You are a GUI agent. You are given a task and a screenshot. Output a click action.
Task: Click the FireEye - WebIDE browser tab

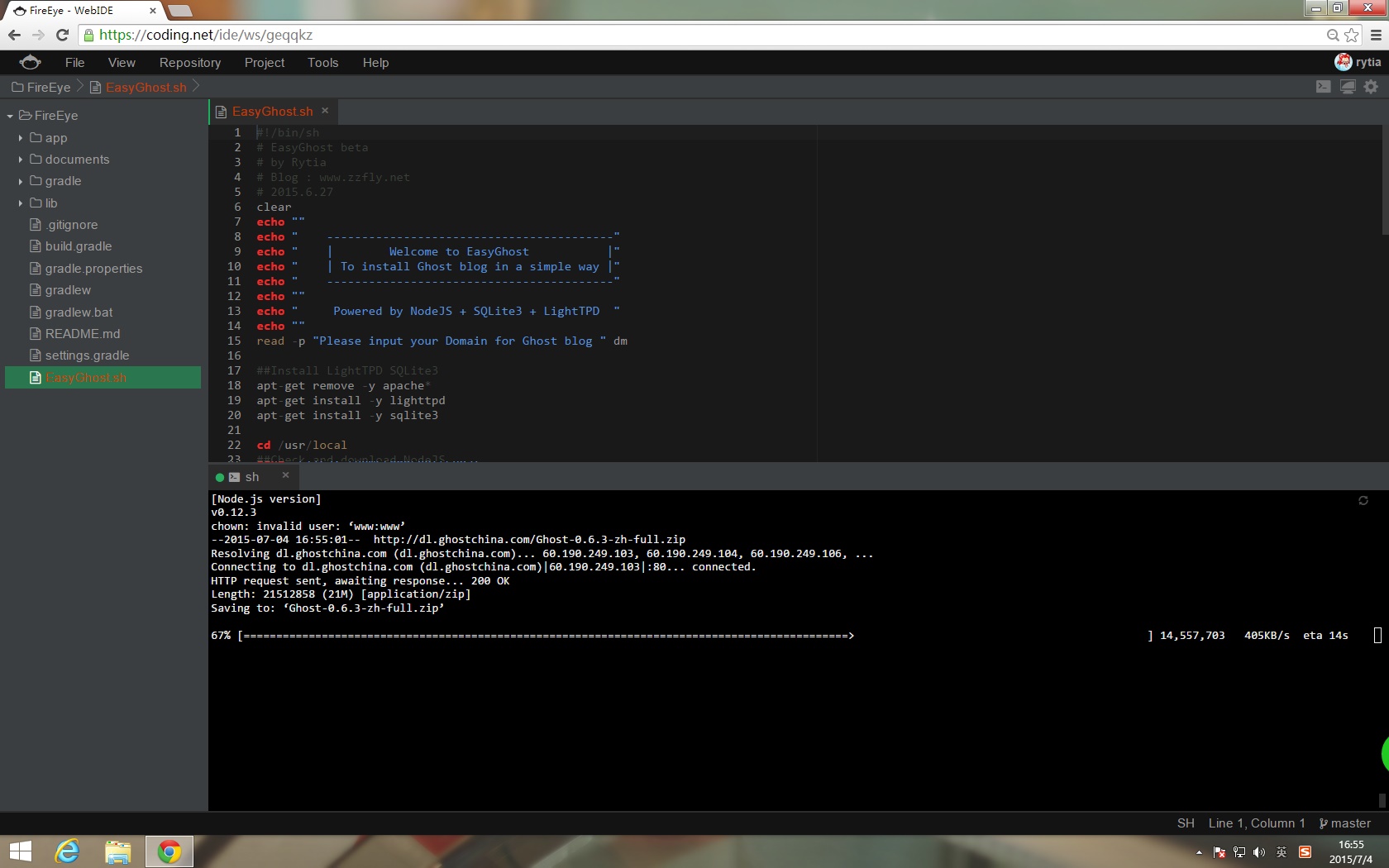(83, 11)
